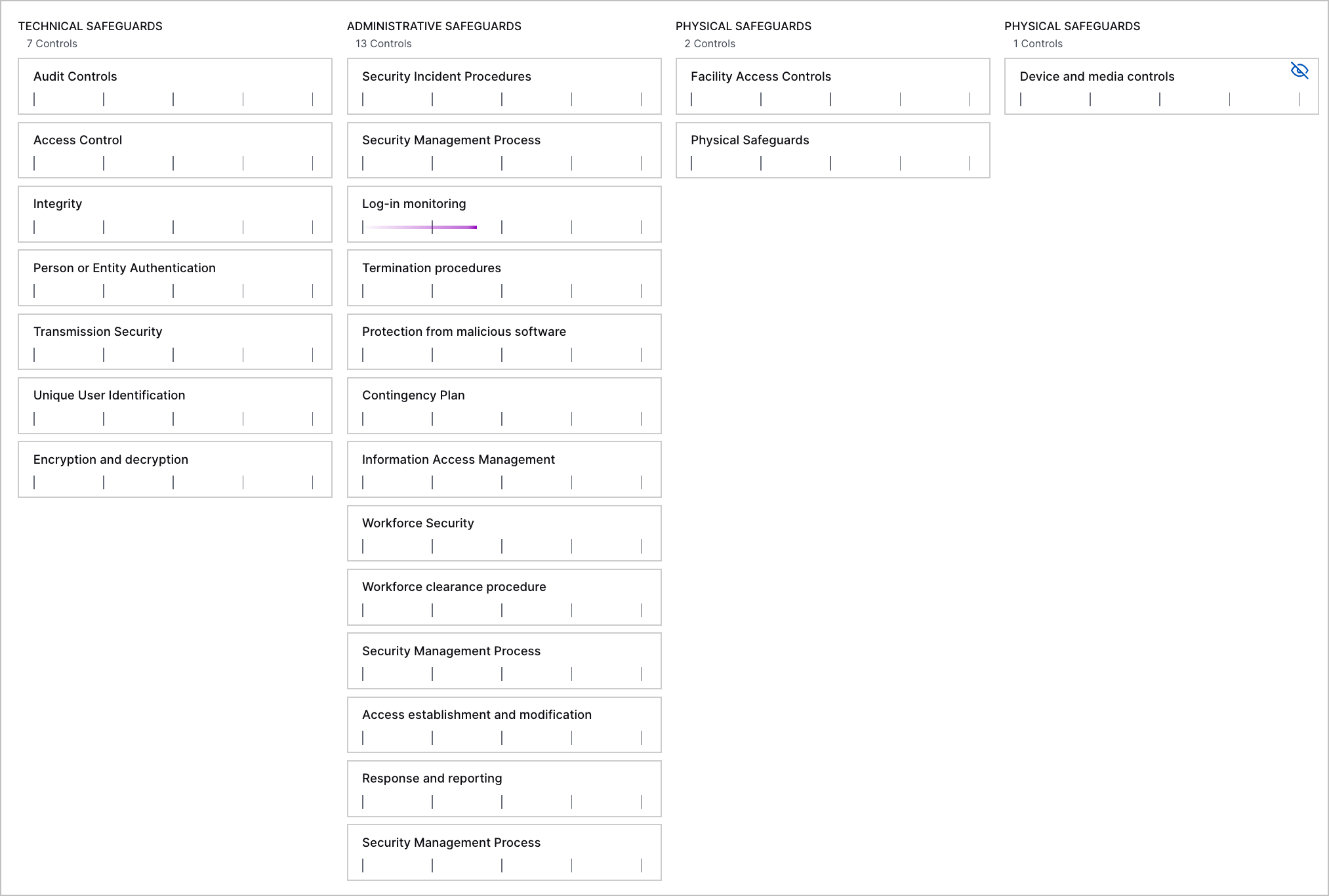This screenshot has width=1329, height=896.
Task: Click Workforce clearance procedure control
Action: tap(504, 597)
